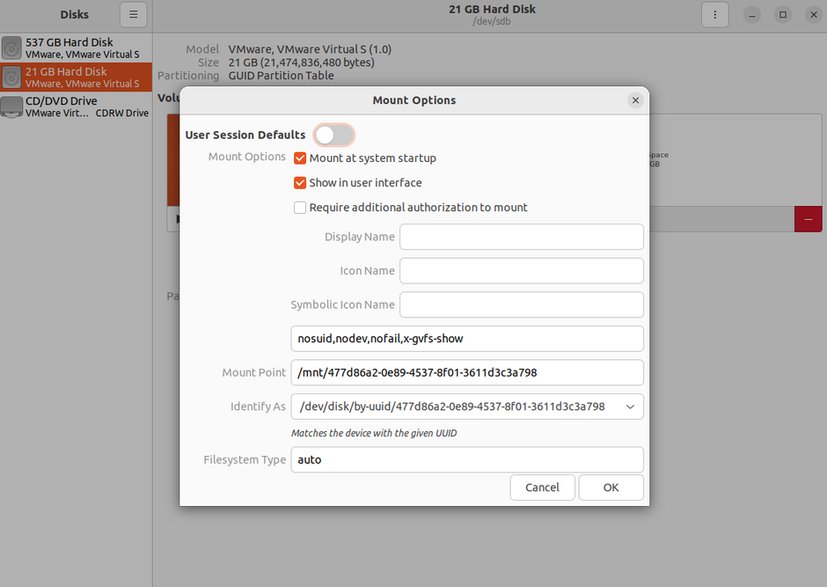Focus the Display Name field
Image resolution: width=827 pixels, height=587 pixels.
point(521,237)
